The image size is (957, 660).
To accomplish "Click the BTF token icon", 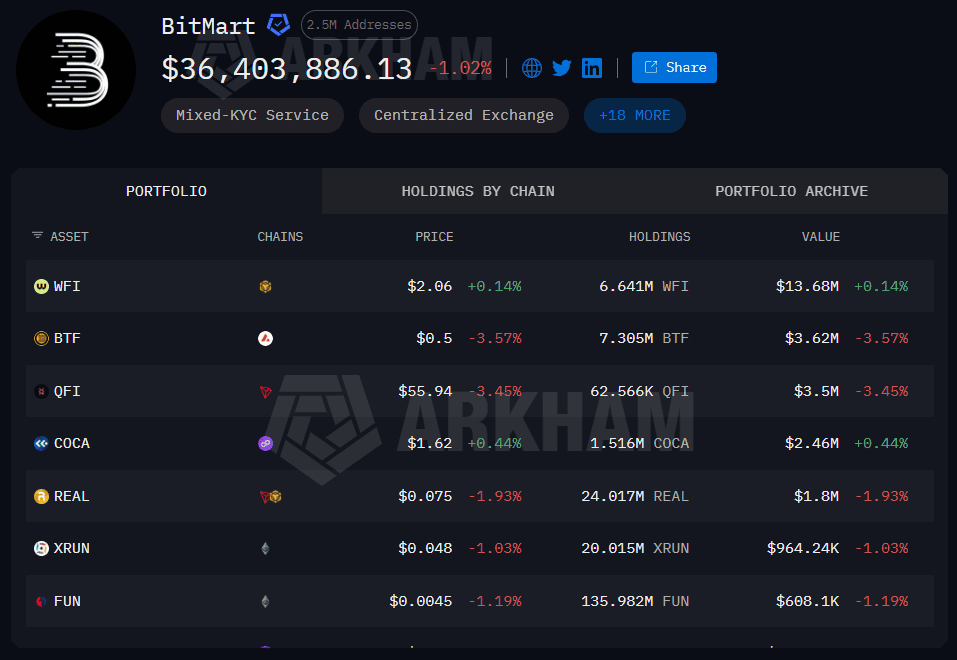I will point(41,338).
